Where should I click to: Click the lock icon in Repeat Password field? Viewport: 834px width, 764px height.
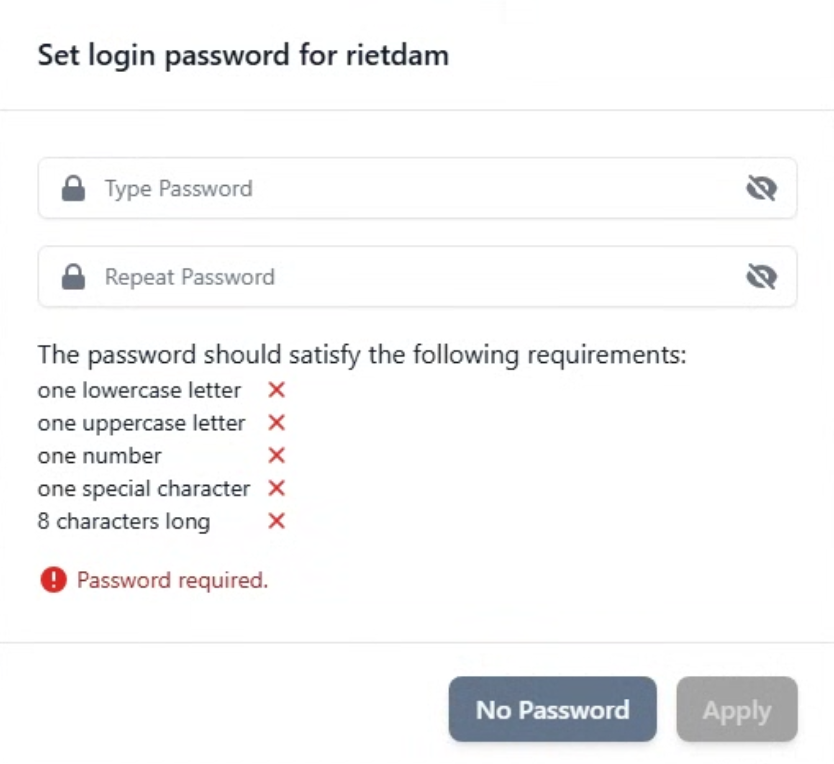(x=73, y=277)
